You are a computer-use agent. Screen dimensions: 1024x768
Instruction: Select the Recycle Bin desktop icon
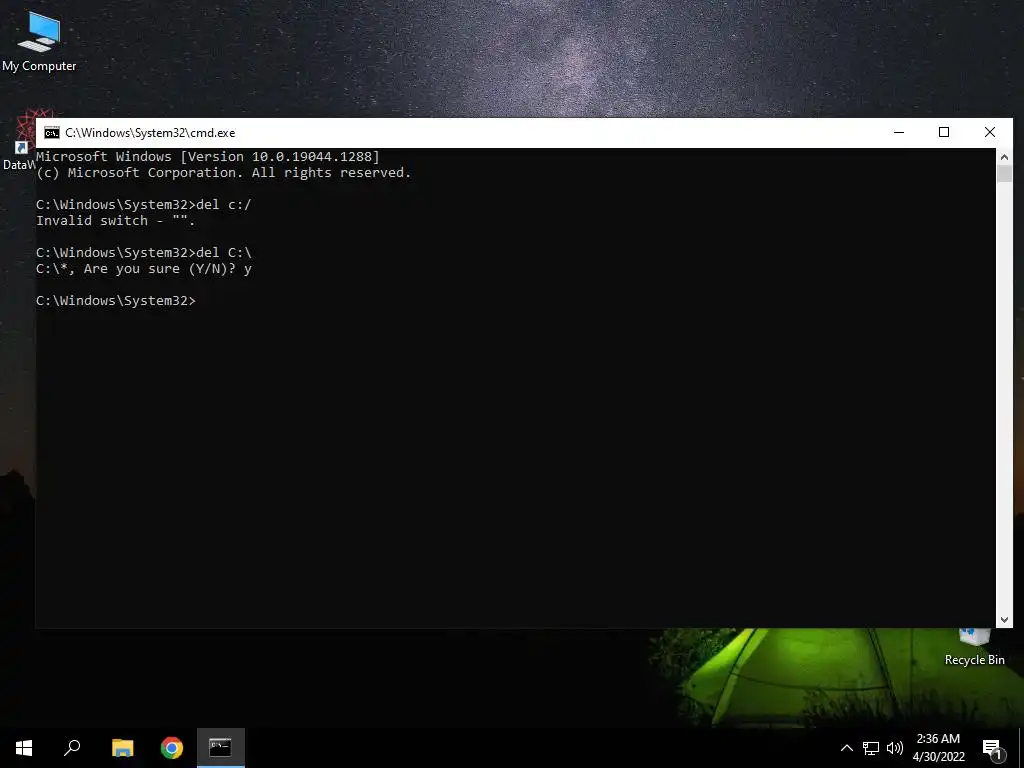pos(974,648)
